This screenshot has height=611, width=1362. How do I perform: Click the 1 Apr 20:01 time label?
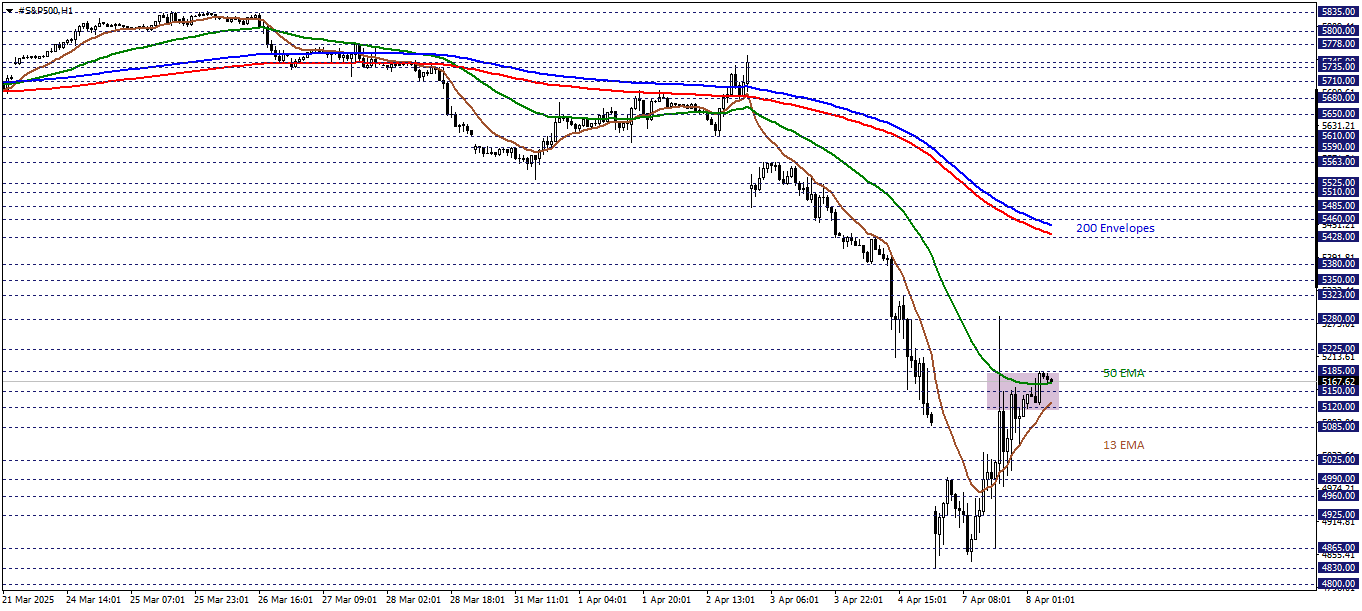click(x=667, y=600)
